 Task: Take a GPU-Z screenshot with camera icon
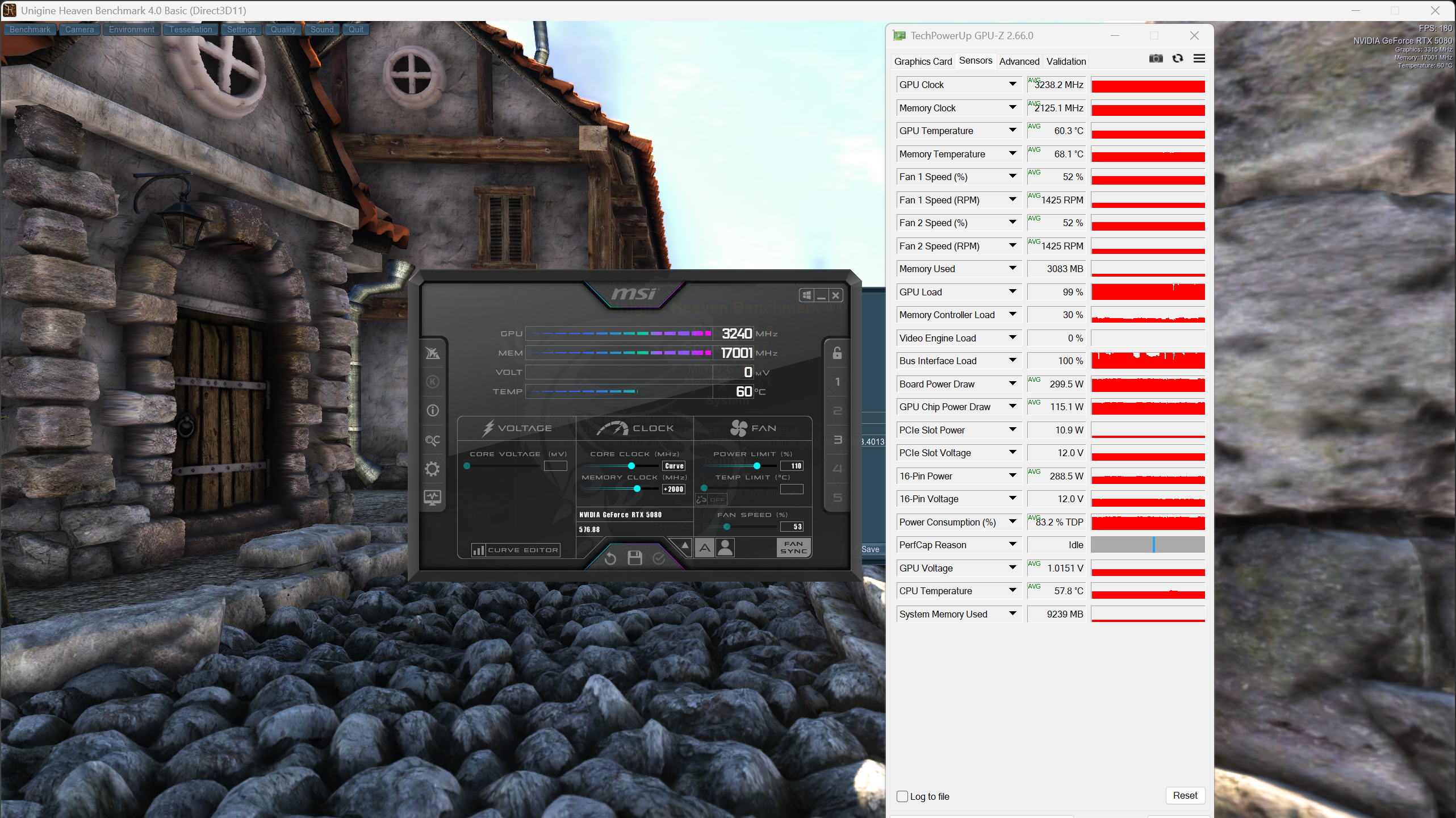[x=1156, y=59]
